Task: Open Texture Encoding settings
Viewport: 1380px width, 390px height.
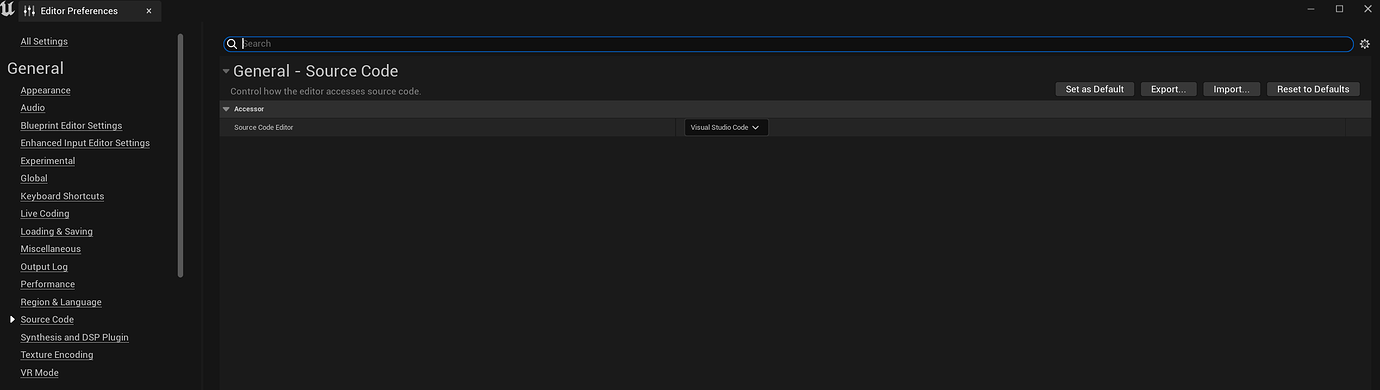Action: 57,355
